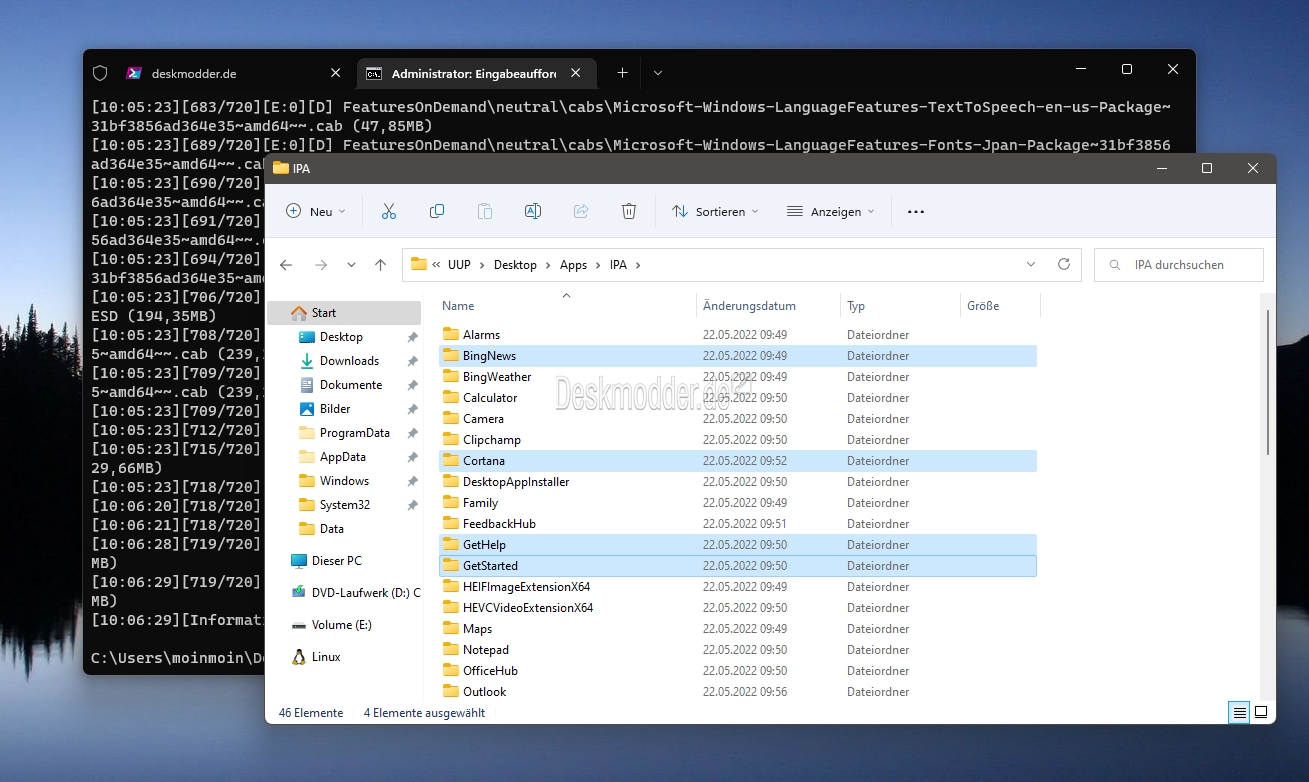Click pin icon next to Downloads
Image resolution: width=1309 pixels, height=782 pixels.
pyautogui.click(x=412, y=361)
